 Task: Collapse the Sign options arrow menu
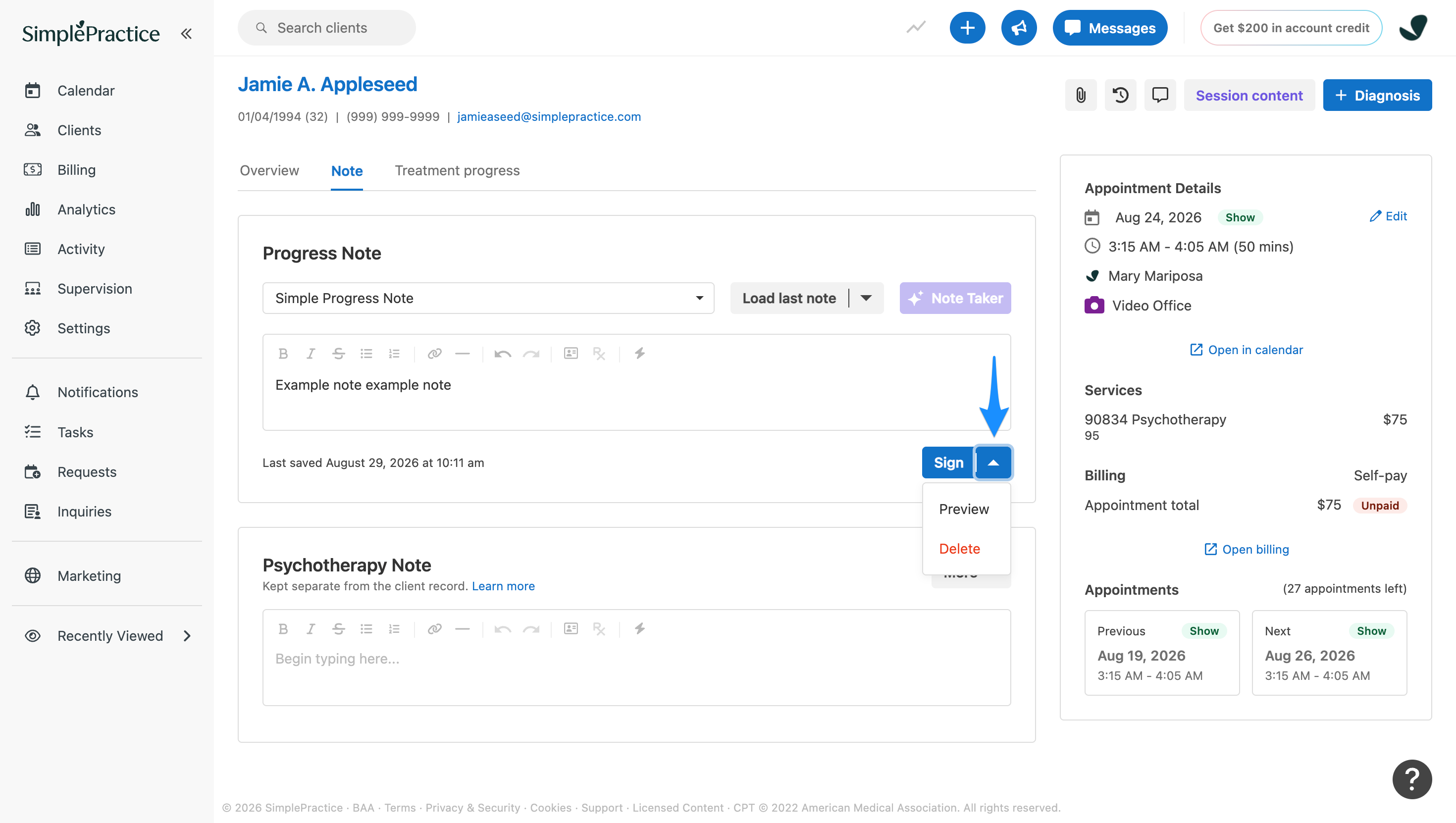click(993, 463)
